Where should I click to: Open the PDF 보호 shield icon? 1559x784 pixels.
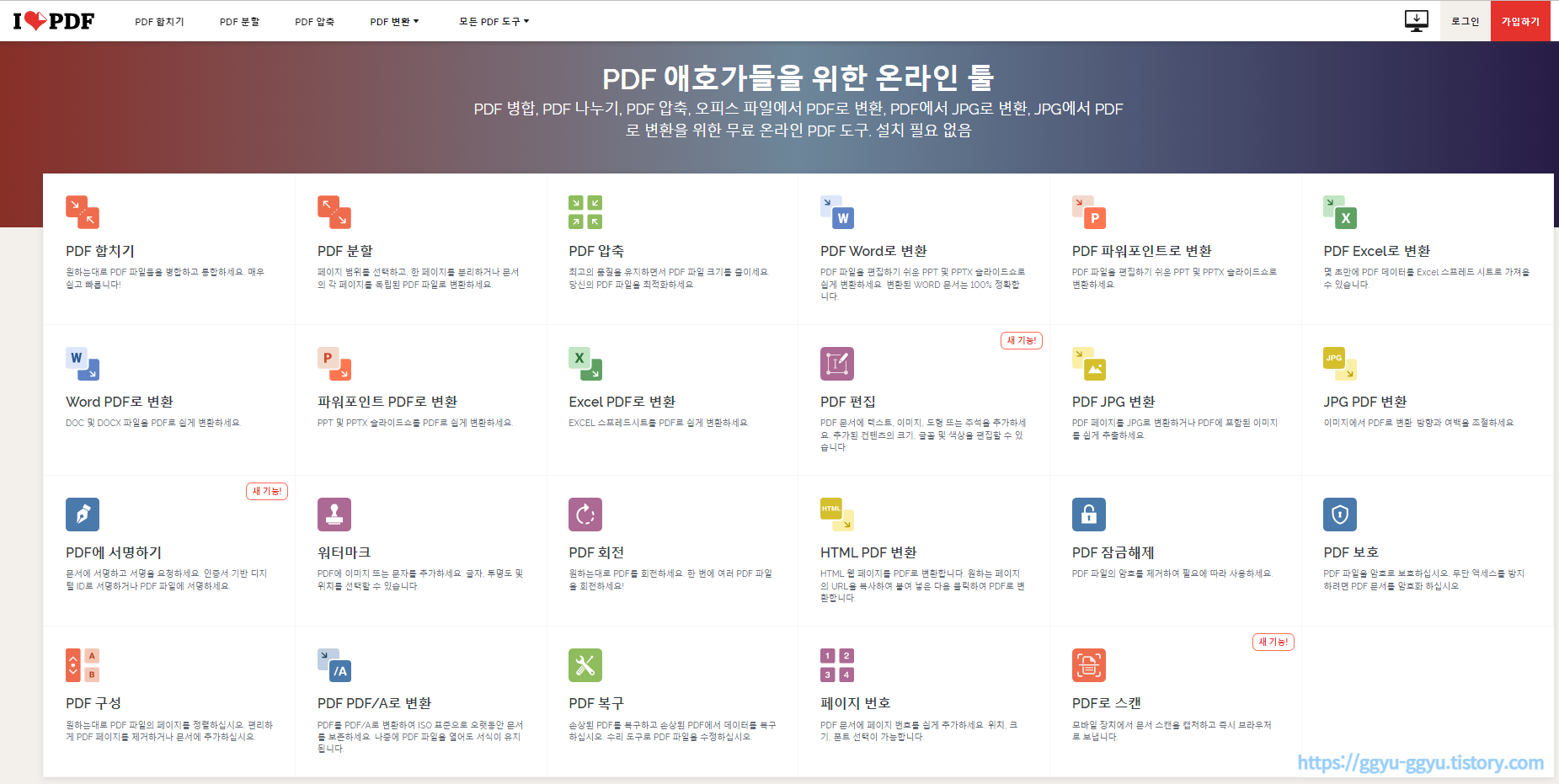click(x=1340, y=514)
